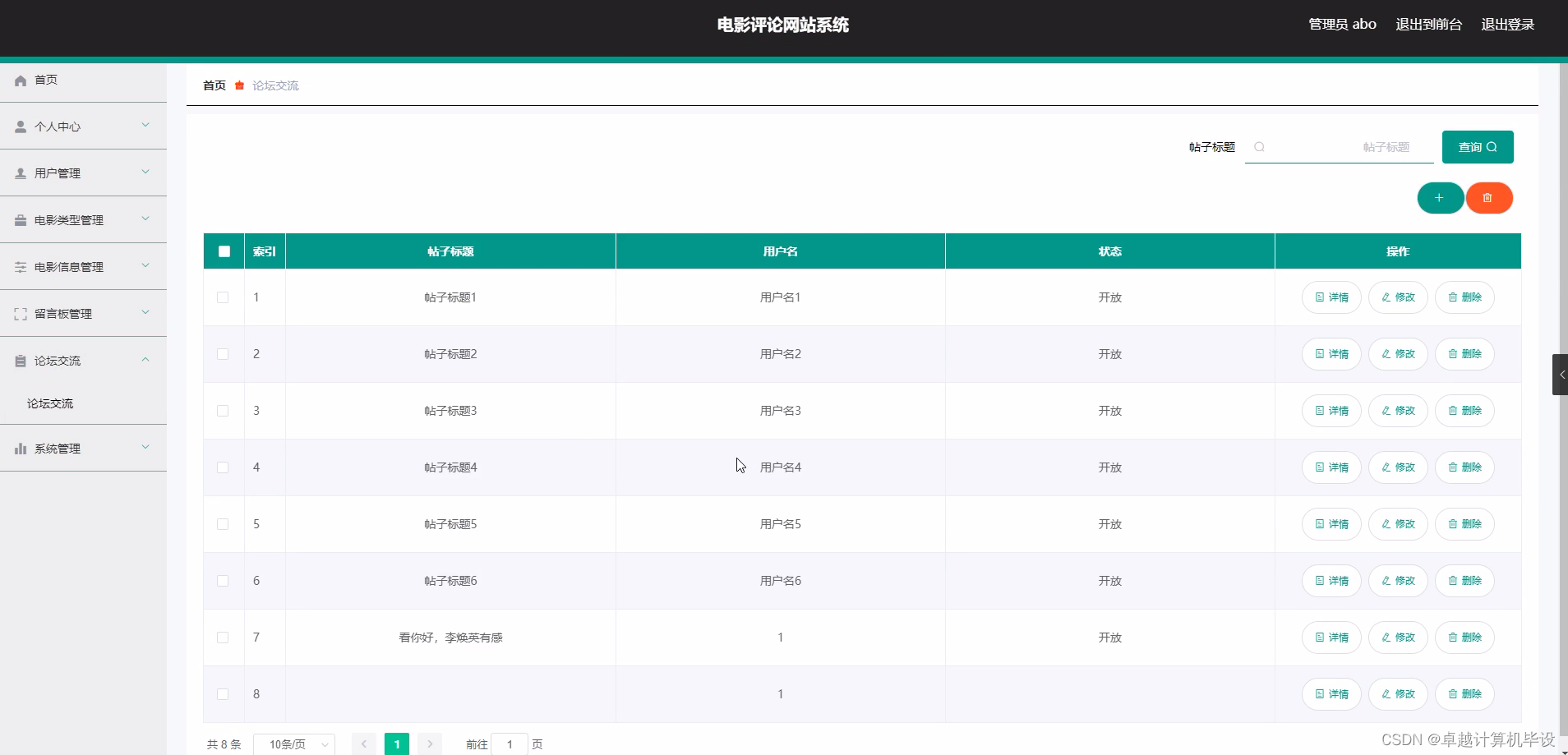
Task: Select the 留言板管理 sidebar icon
Action: 20,313
